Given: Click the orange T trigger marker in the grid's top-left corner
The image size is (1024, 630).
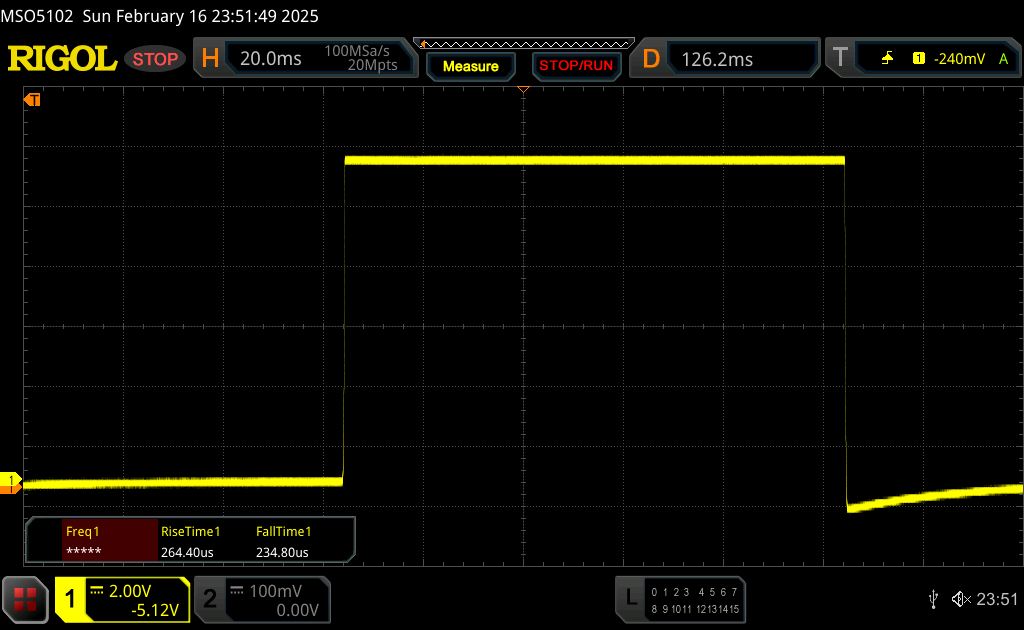Looking at the screenshot, I should [x=32, y=99].
